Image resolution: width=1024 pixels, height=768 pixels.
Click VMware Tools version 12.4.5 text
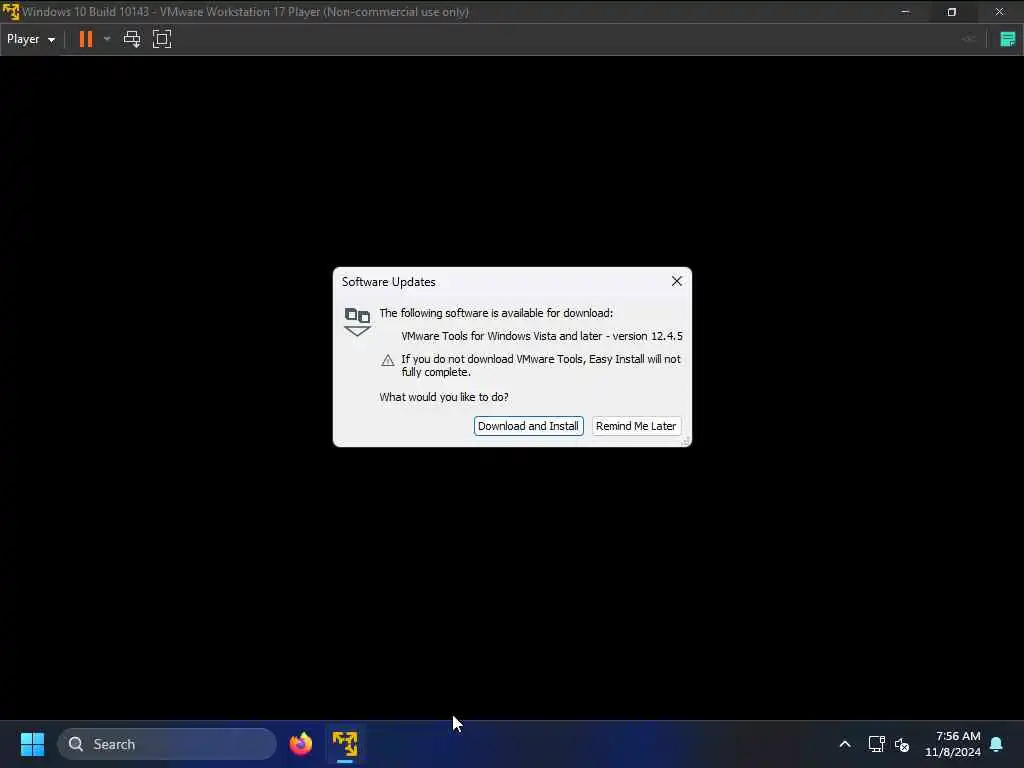coord(542,336)
